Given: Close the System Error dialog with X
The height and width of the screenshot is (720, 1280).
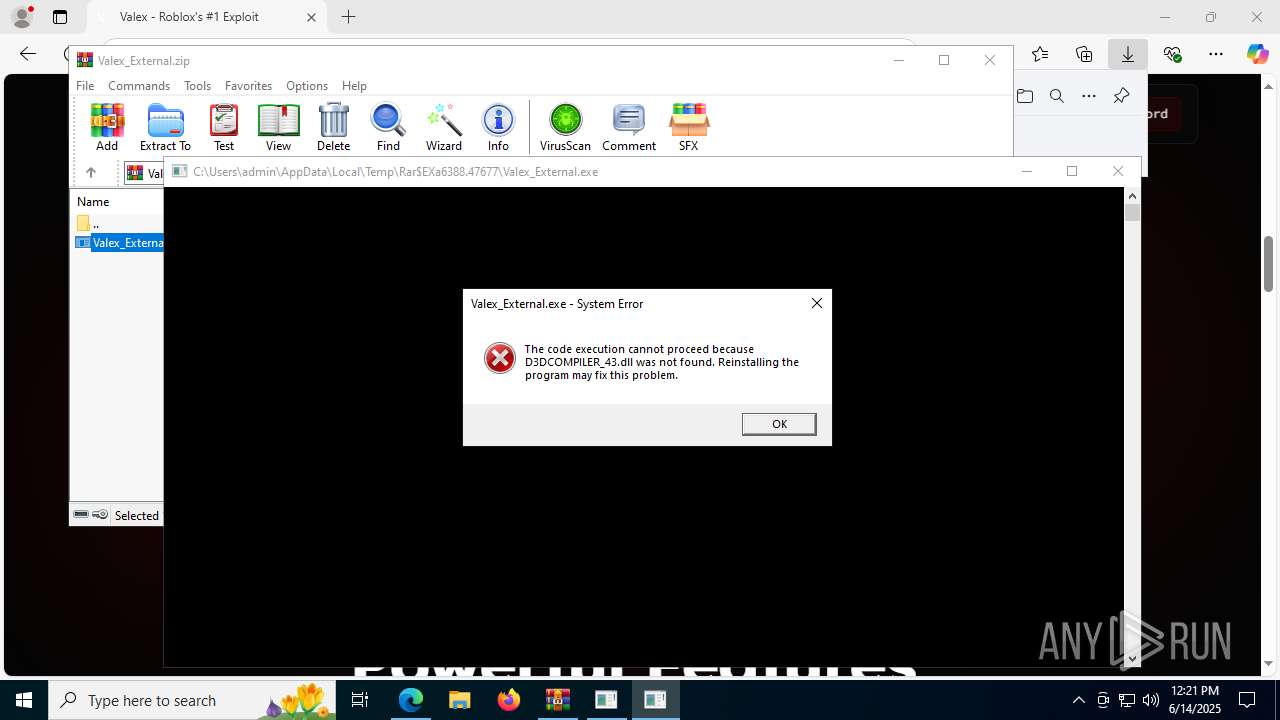Looking at the screenshot, I should pyautogui.click(x=817, y=303).
